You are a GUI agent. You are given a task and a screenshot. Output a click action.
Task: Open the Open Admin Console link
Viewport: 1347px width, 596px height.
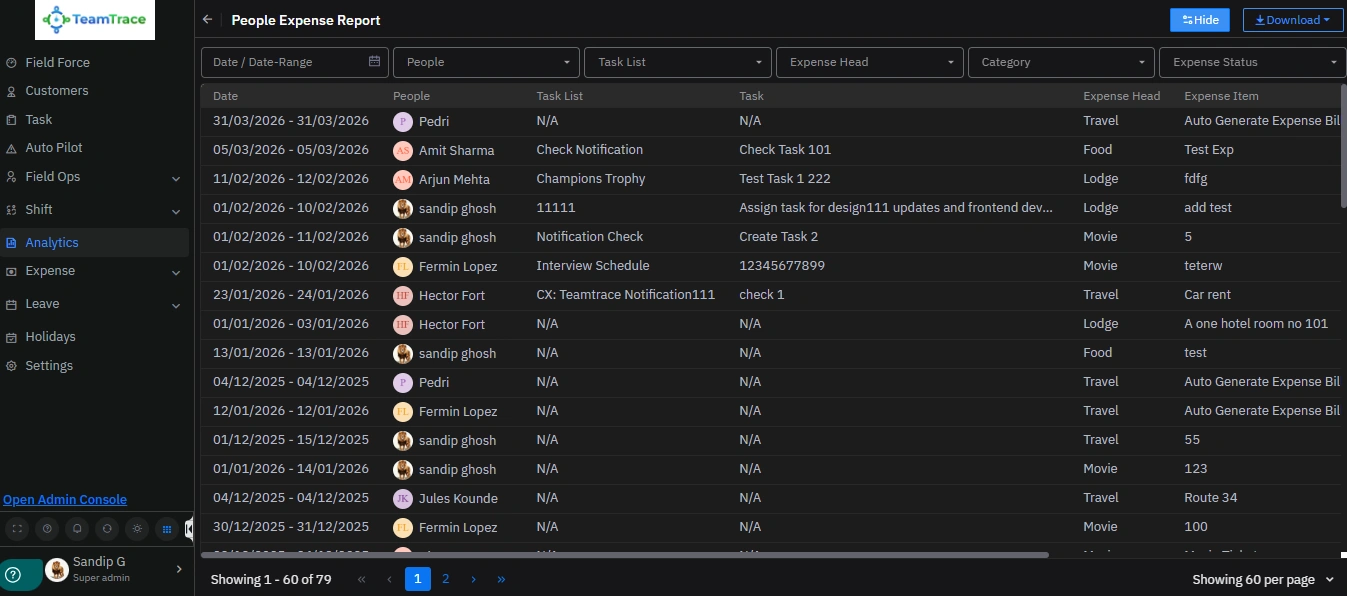click(65, 500)
